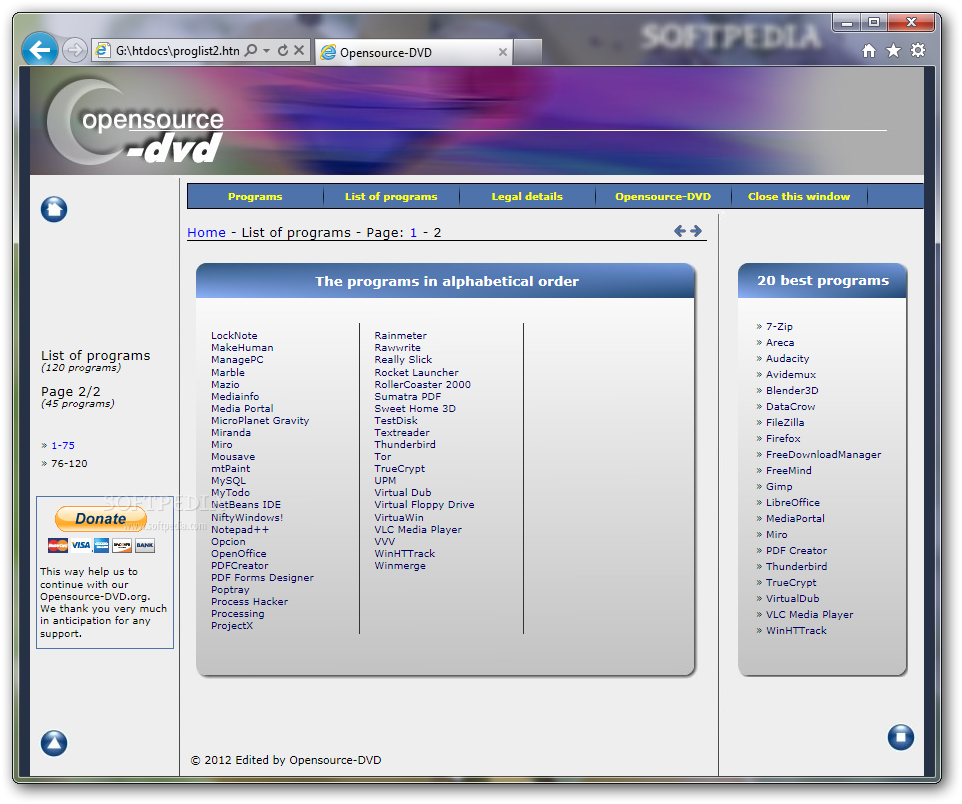This screenshot has width=962, height=804.
Task: Open LockNote in programs list
Action: (234, 336)
